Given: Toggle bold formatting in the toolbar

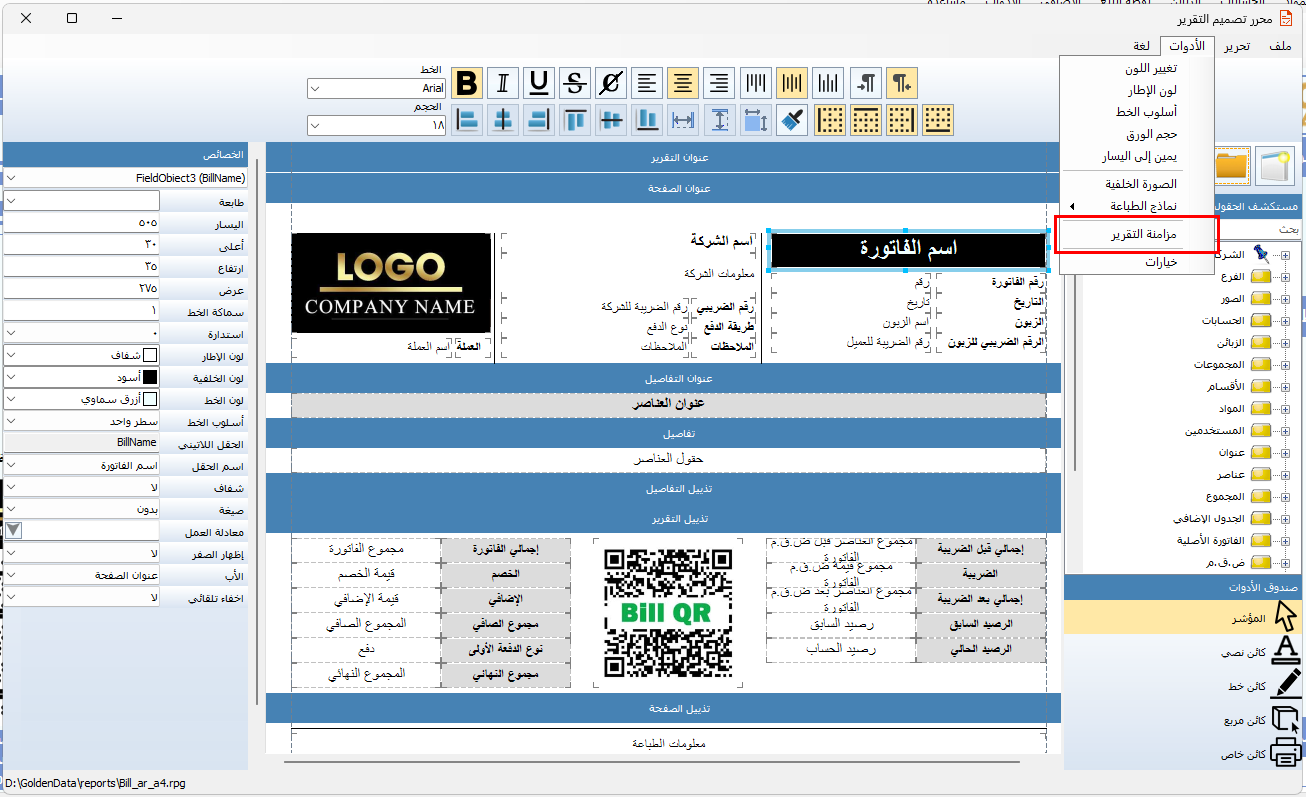Looking at the screenshot, I should pos(467,83).
